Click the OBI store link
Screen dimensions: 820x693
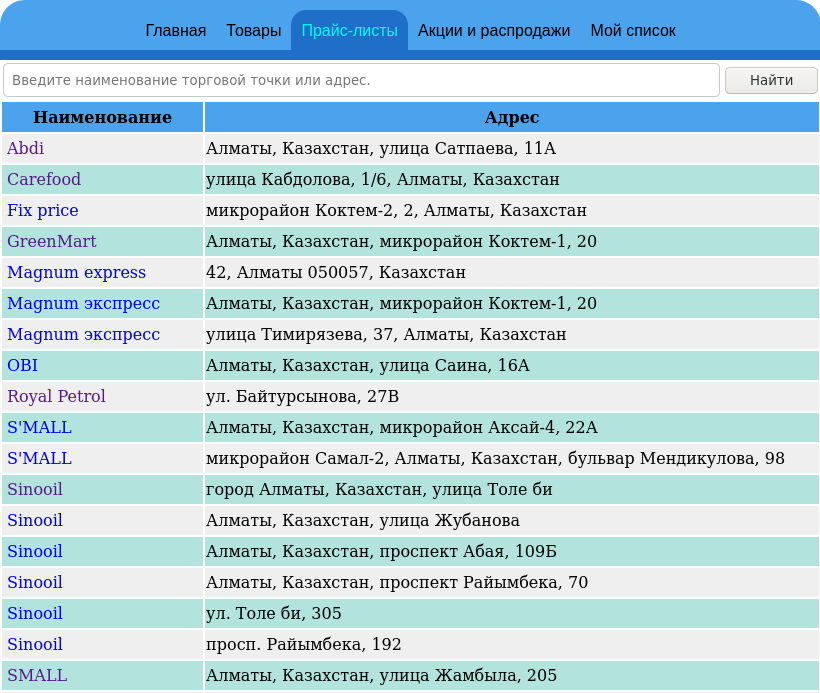pos(22,366)
